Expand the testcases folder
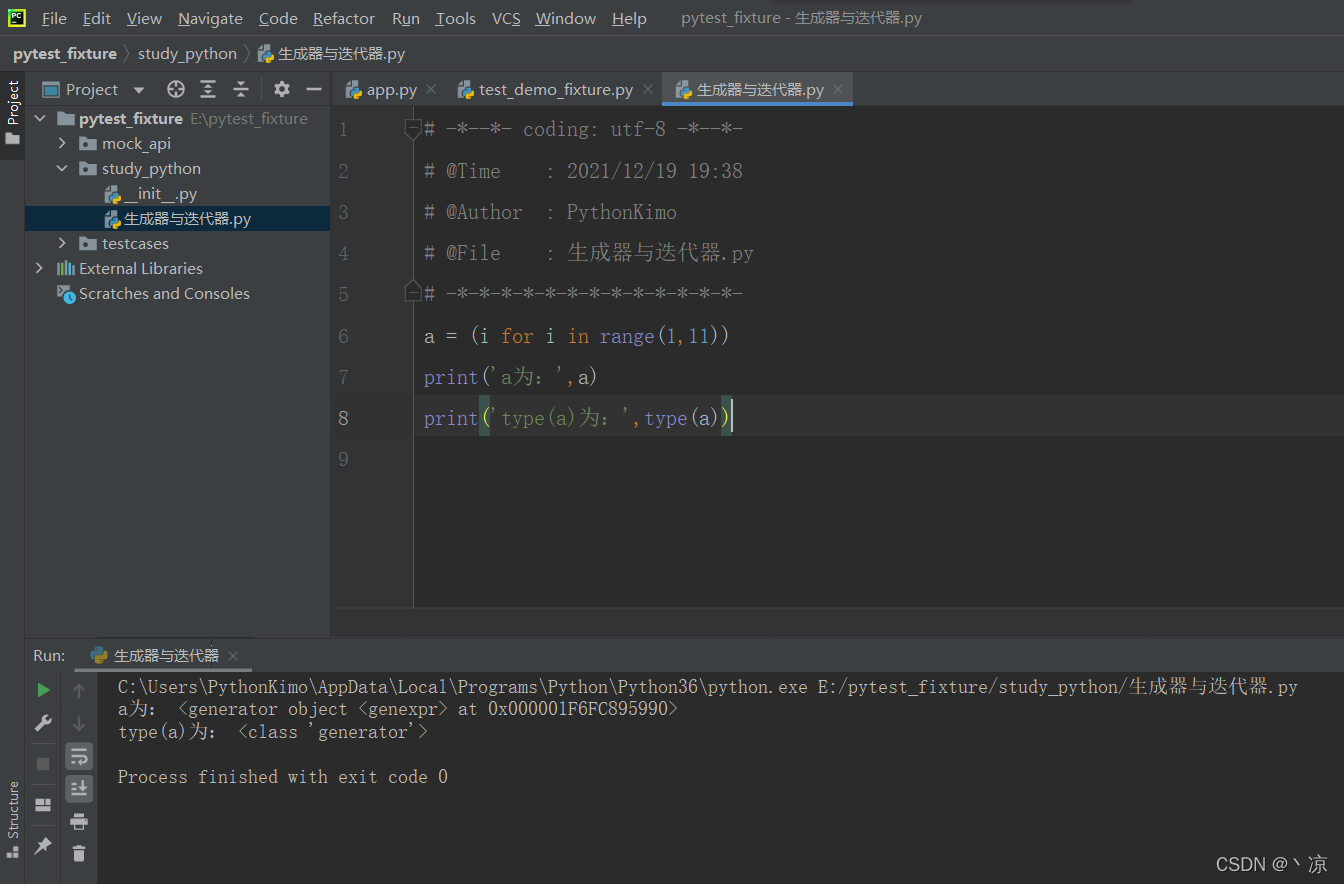 tap(63, 243)
